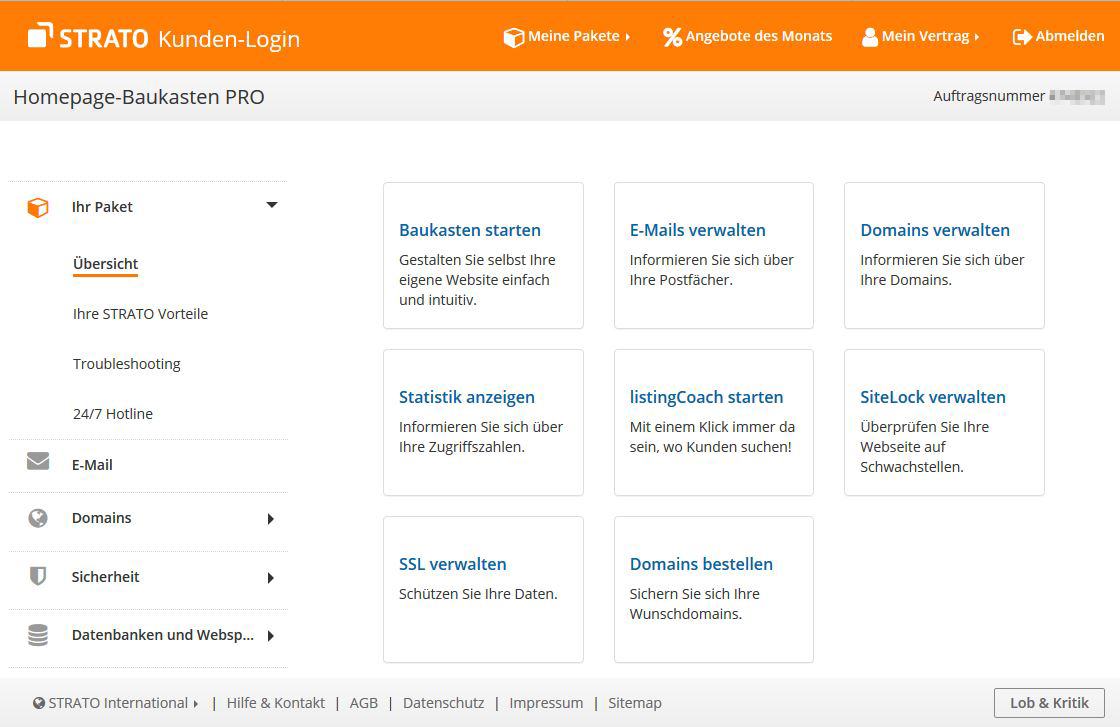Viewport: 1120px width, 727px height.
Task: Open Ihre STRATO Vorteile in sidebar
Action: point(140,314)
